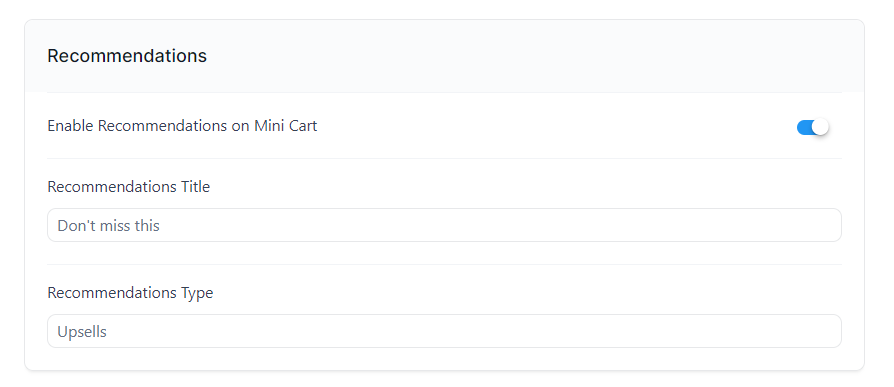Disable recommendations using the blue switch

[x=812, y=127]
